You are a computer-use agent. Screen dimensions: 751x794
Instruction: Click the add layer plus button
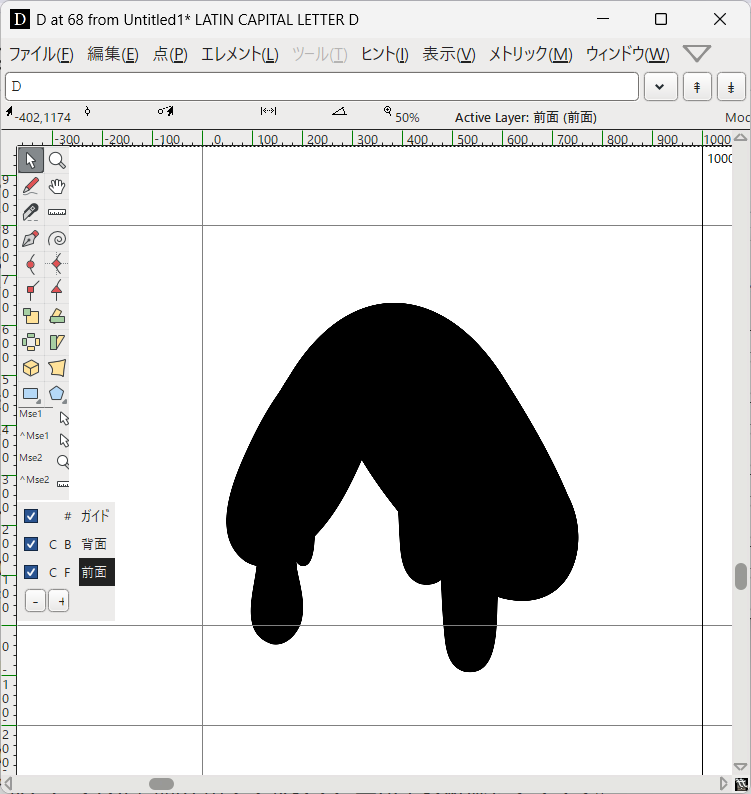pos(59,602)
